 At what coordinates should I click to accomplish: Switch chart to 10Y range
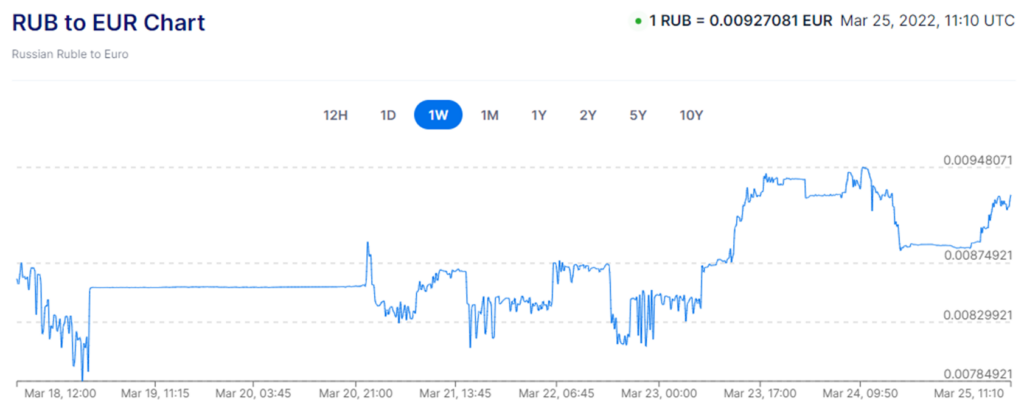[x=691, y=116]
